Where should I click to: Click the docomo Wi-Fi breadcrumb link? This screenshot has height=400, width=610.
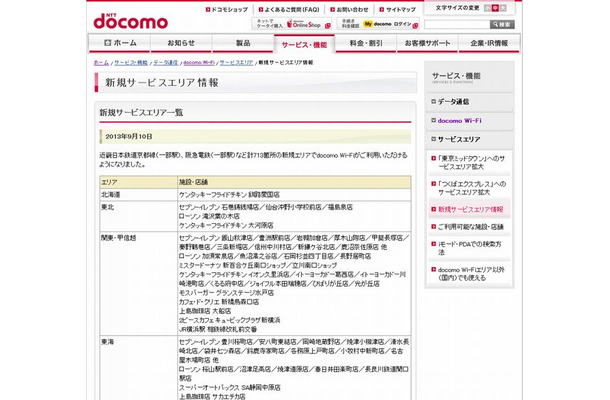tap(199, 63)
